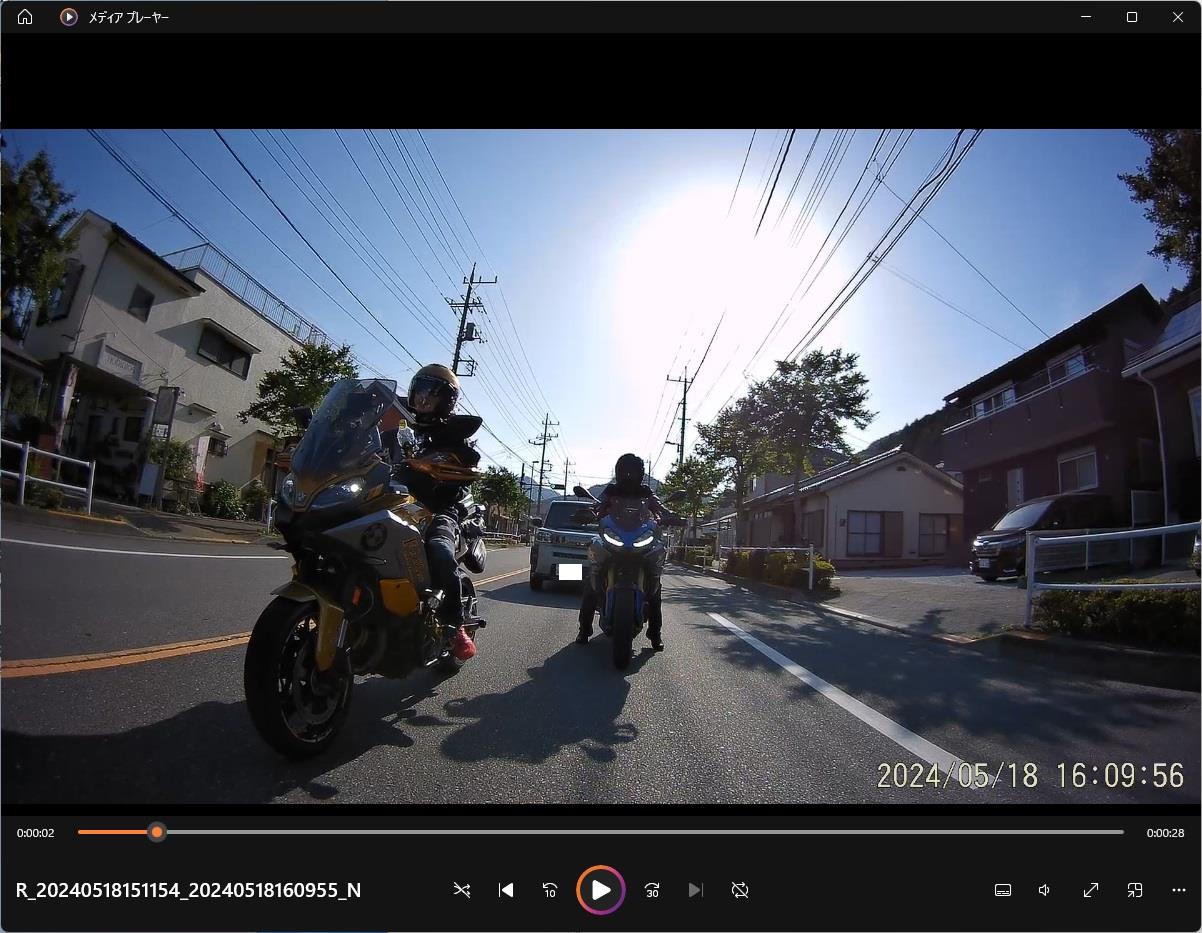Viewport: 1202px width, 933px height.
Task: Click the seek bar handle
Action: click(157, 832)
